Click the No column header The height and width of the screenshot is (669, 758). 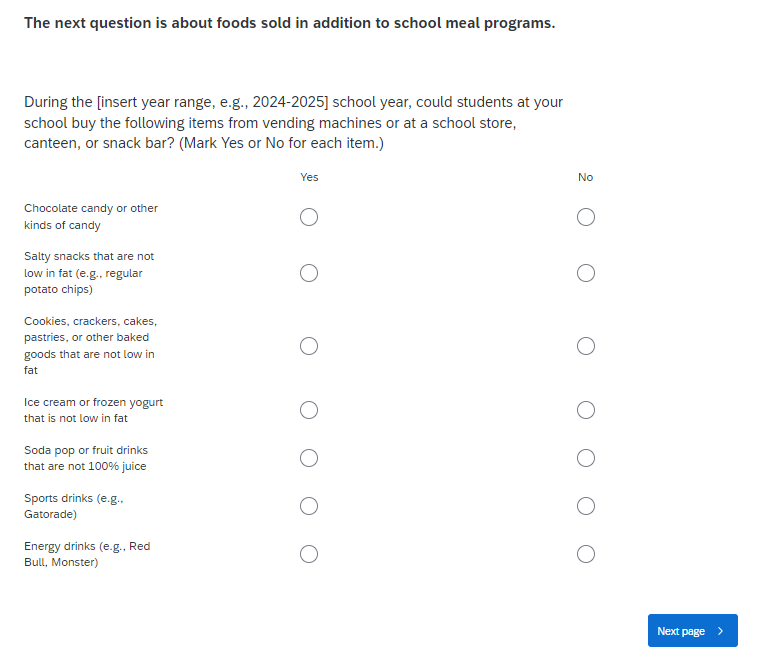pos(586,177)
